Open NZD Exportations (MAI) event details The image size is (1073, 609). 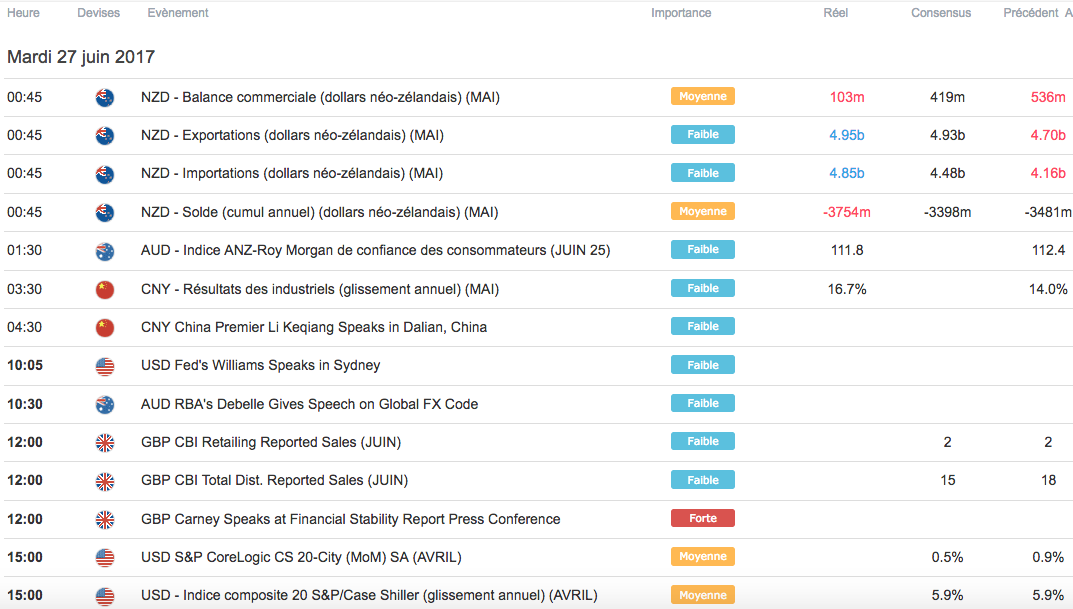tap(292, 135)
